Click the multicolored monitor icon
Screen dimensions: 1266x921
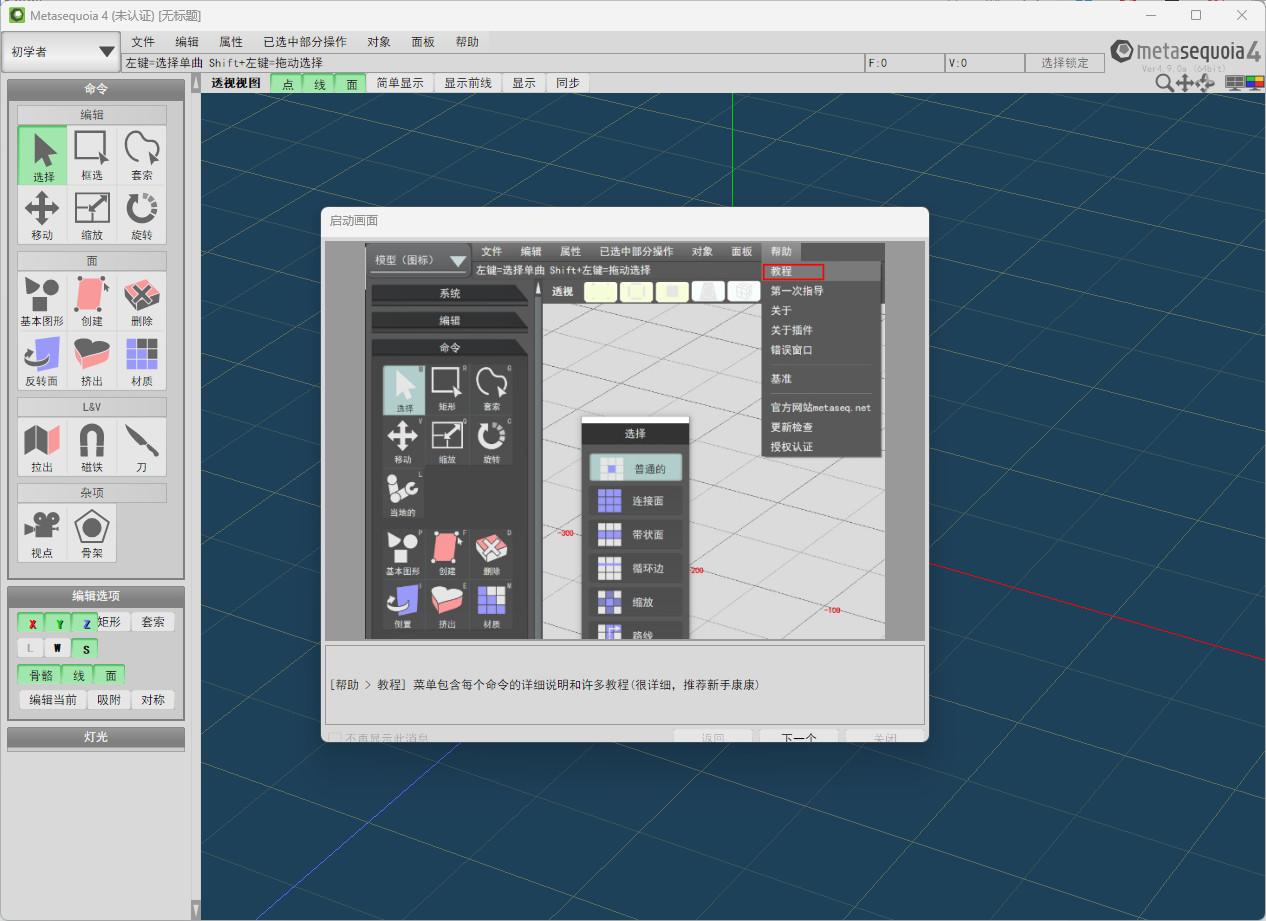pyautogui.click(x=1255, y=83)
